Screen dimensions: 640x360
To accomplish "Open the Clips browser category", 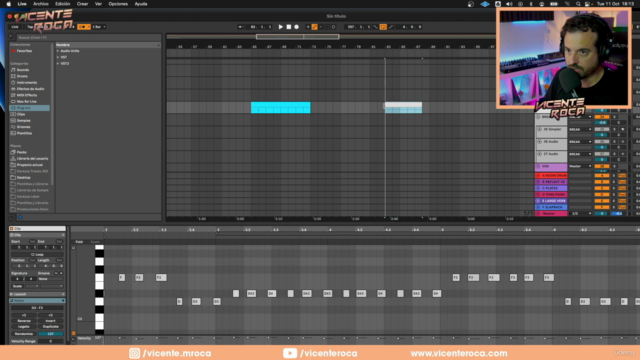I will [21, 114].
